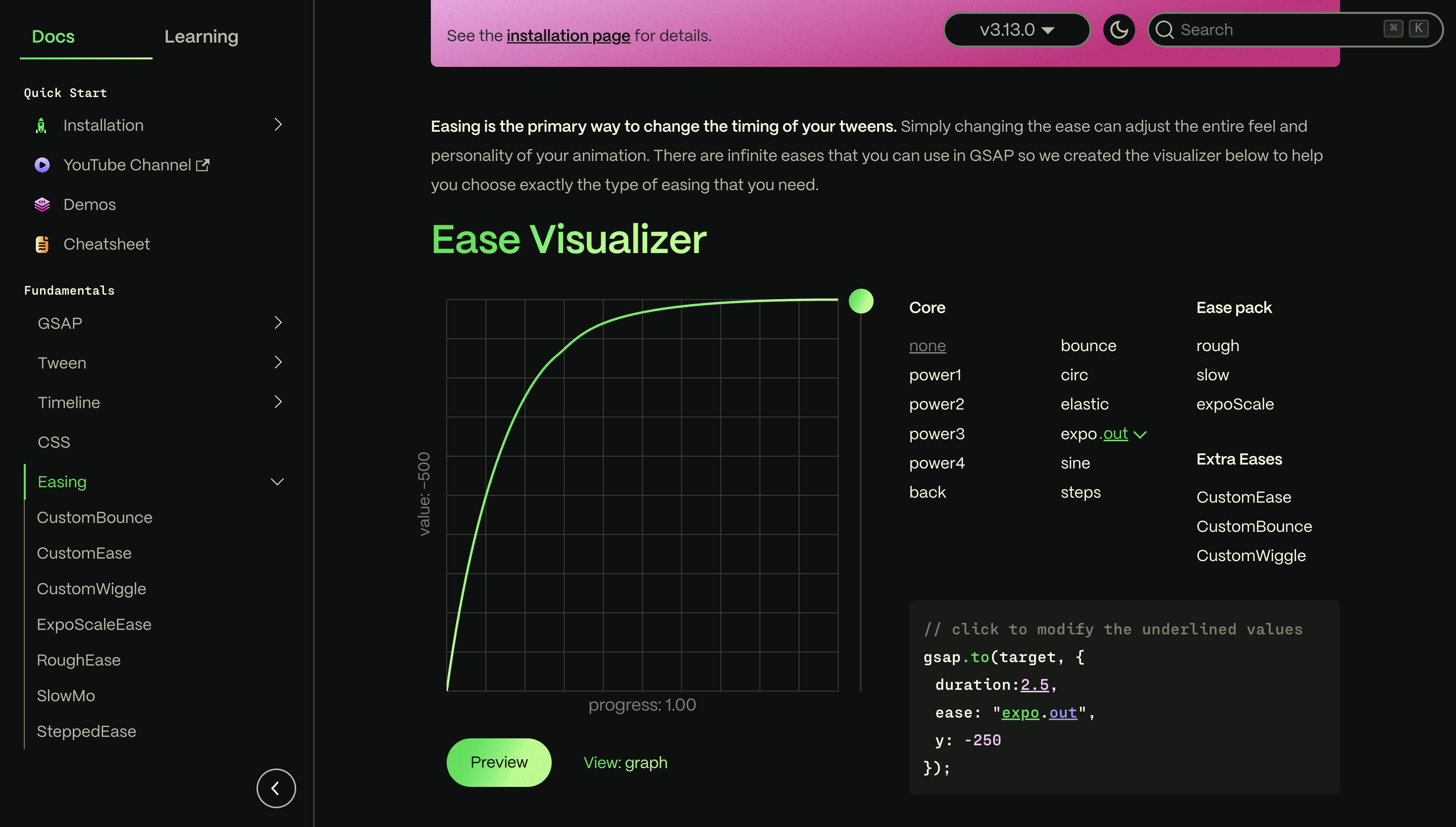Select the bounce ease

(x=1088, y=346)
